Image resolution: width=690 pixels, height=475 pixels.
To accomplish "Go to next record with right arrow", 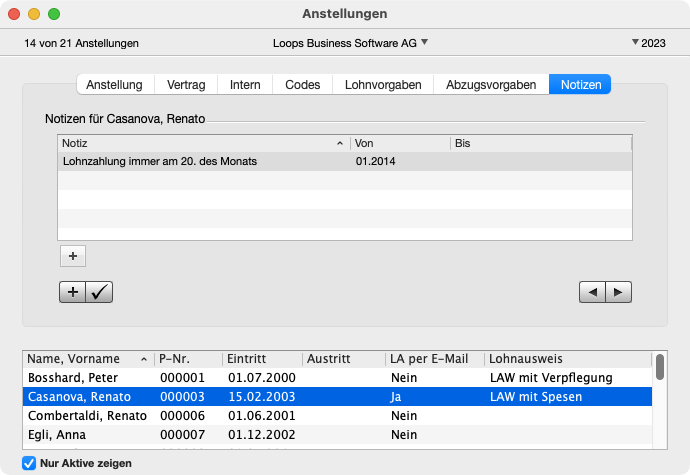I will click(x=619, y=292).
